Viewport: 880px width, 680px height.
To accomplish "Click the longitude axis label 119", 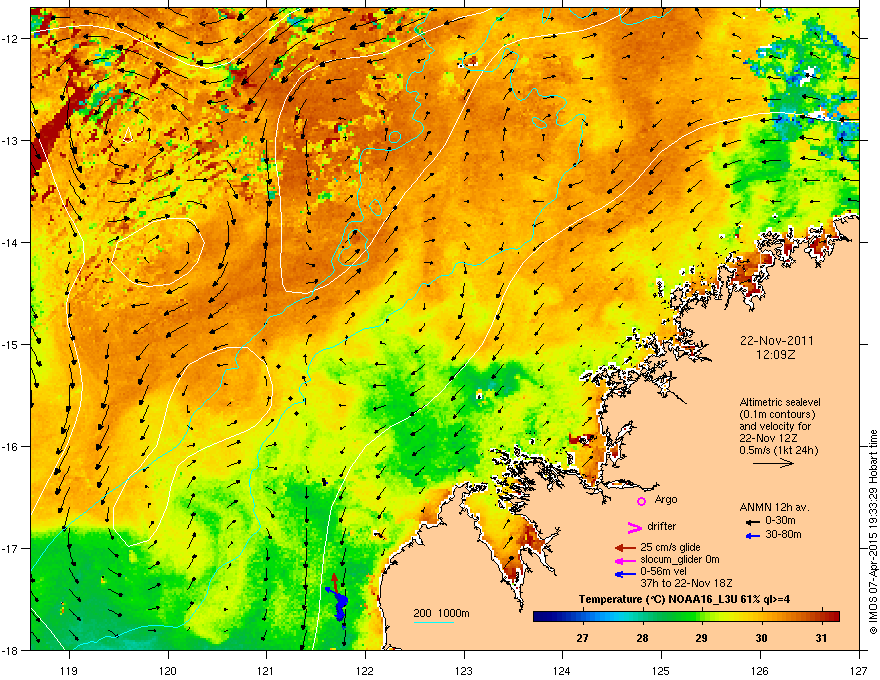I will [x=69, y=670].
